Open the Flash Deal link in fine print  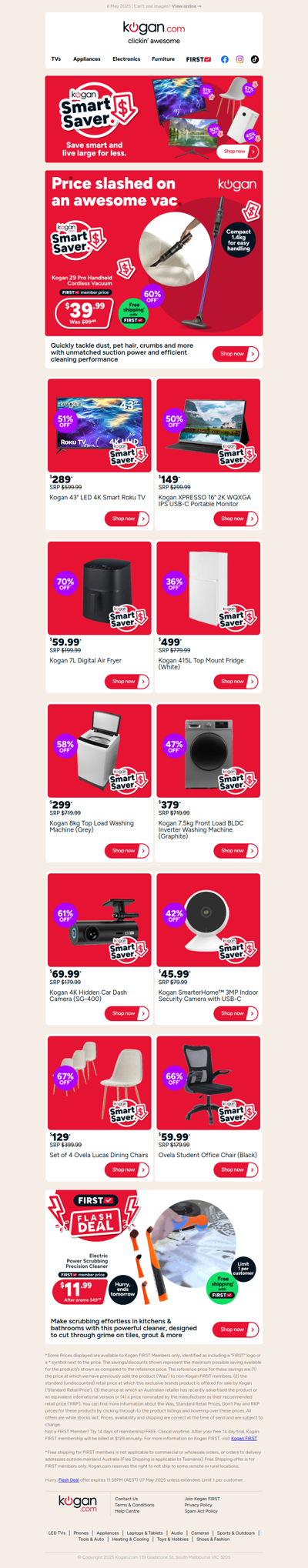click(x=69, y=1480)
